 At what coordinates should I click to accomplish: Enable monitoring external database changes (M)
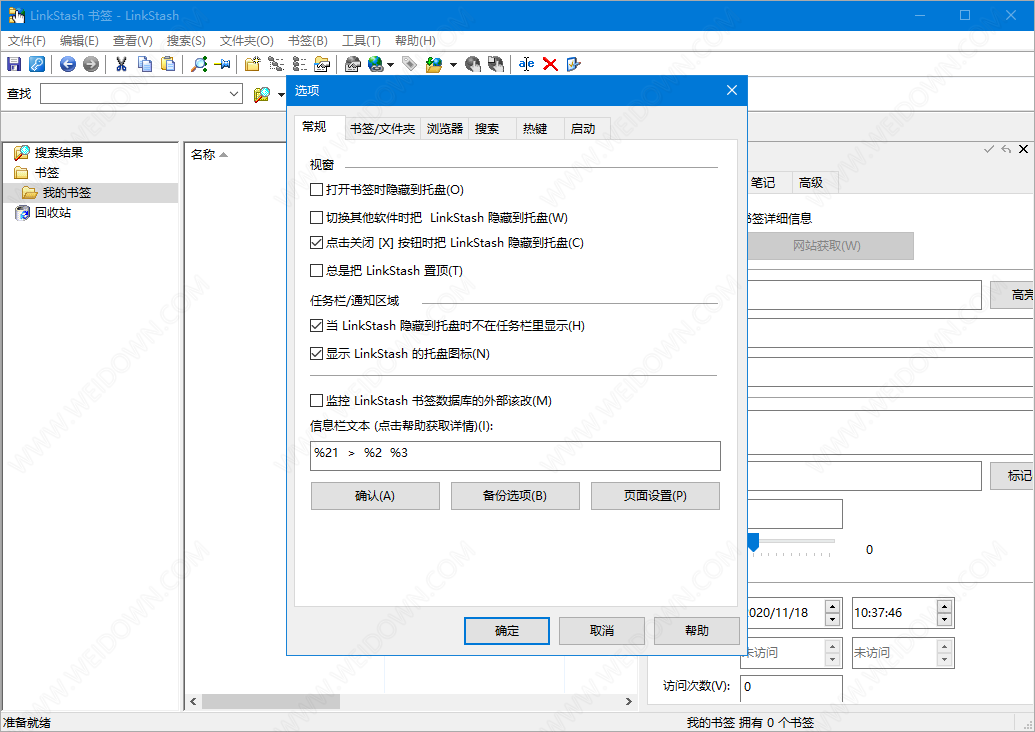(x=316, y=400)
